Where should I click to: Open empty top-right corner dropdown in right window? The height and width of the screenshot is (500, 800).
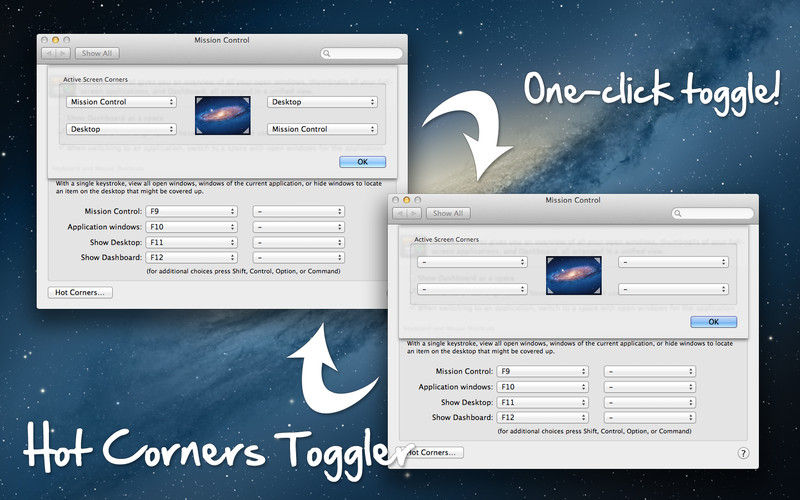point(673,262)
